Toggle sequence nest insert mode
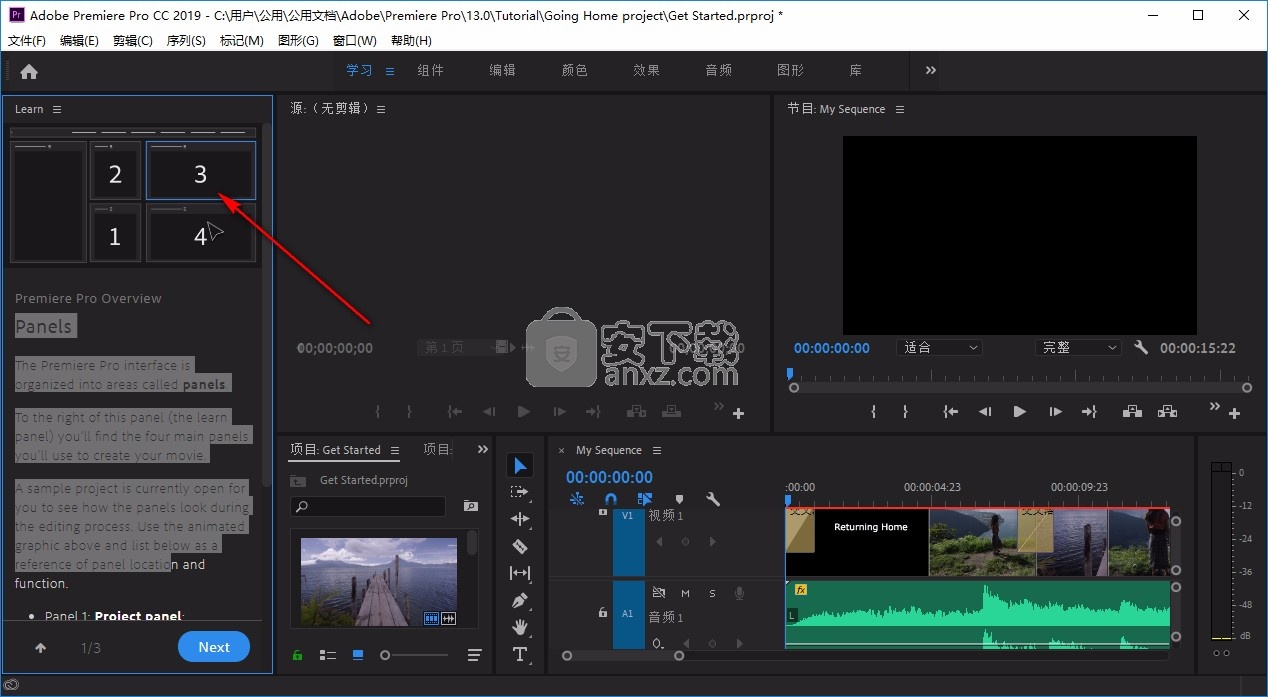 [x=577, y=499]
